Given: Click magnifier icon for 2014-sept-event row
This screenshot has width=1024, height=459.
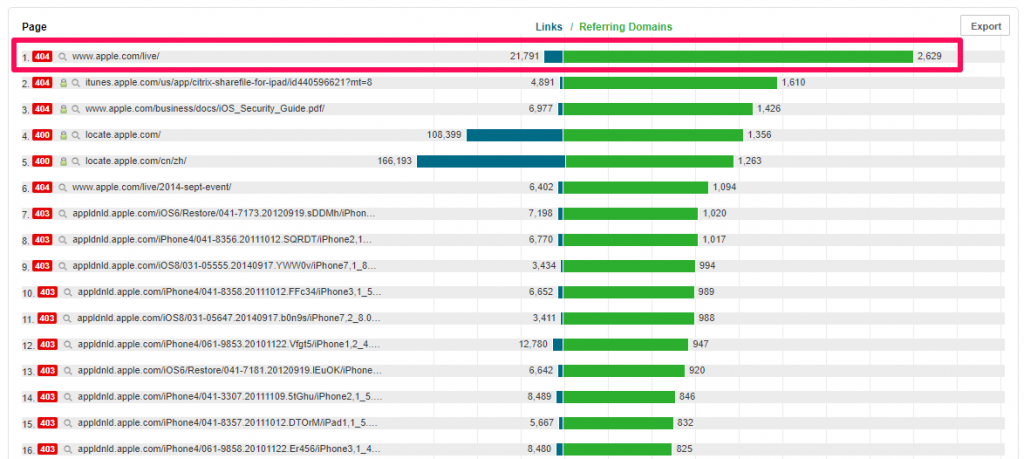Looking at the screenshot, I should 63,187.
